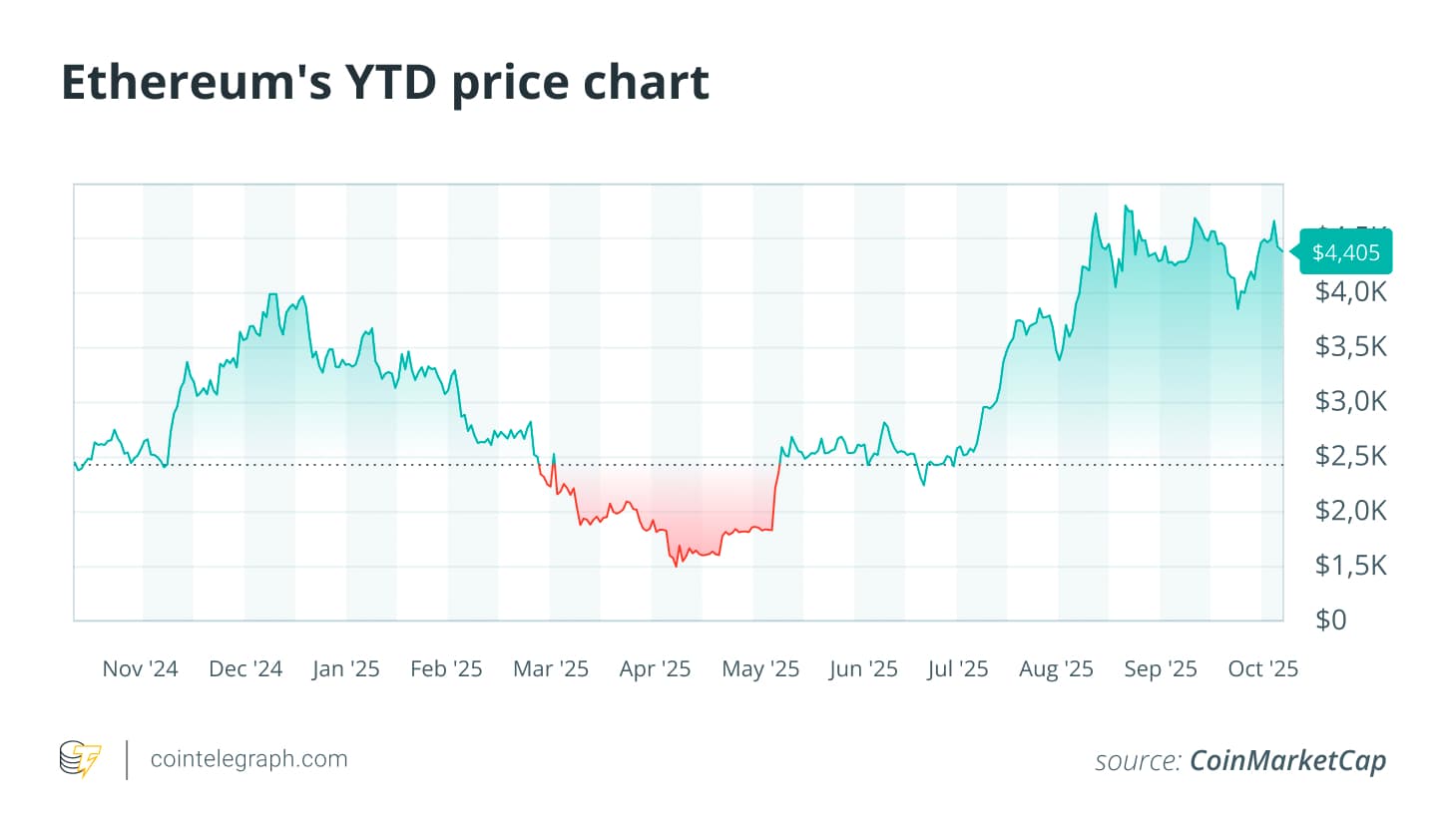Viewport: 1447px width, 840px height.
Task: Click the Aug '25 axis label
Action: (1056, 669)
